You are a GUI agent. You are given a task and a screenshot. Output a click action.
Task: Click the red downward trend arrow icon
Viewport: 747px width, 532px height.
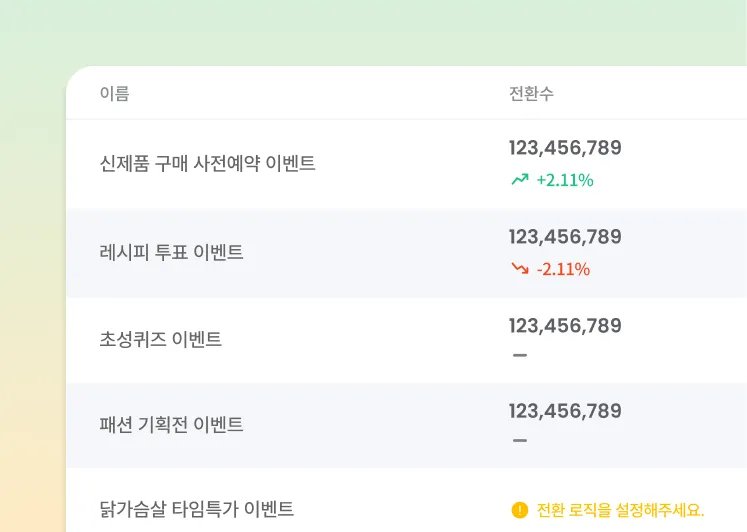pos(520,269)
